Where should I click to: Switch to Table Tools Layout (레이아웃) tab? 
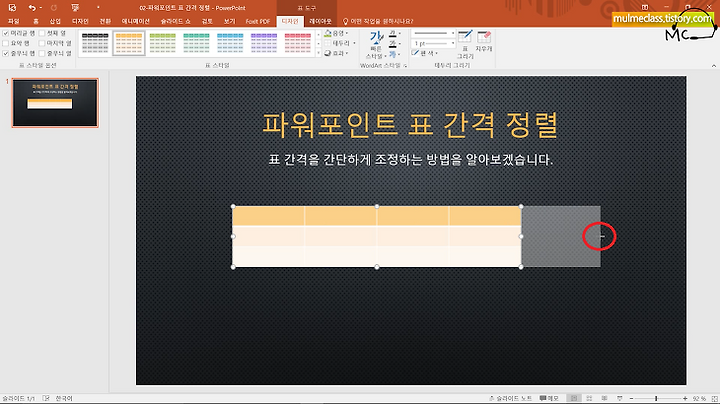point(320,21)
